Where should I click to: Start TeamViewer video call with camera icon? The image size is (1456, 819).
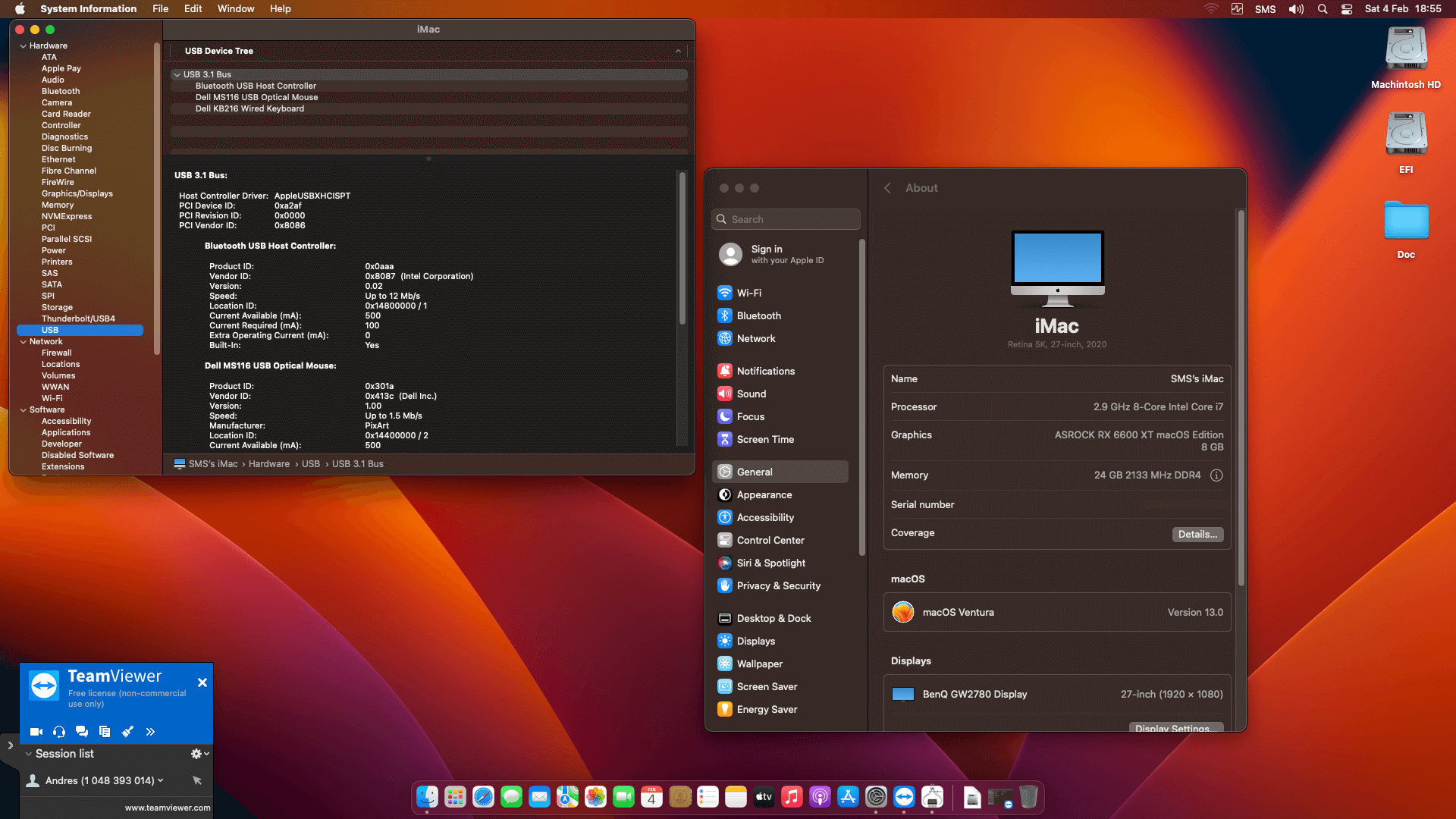pos(36,732)
